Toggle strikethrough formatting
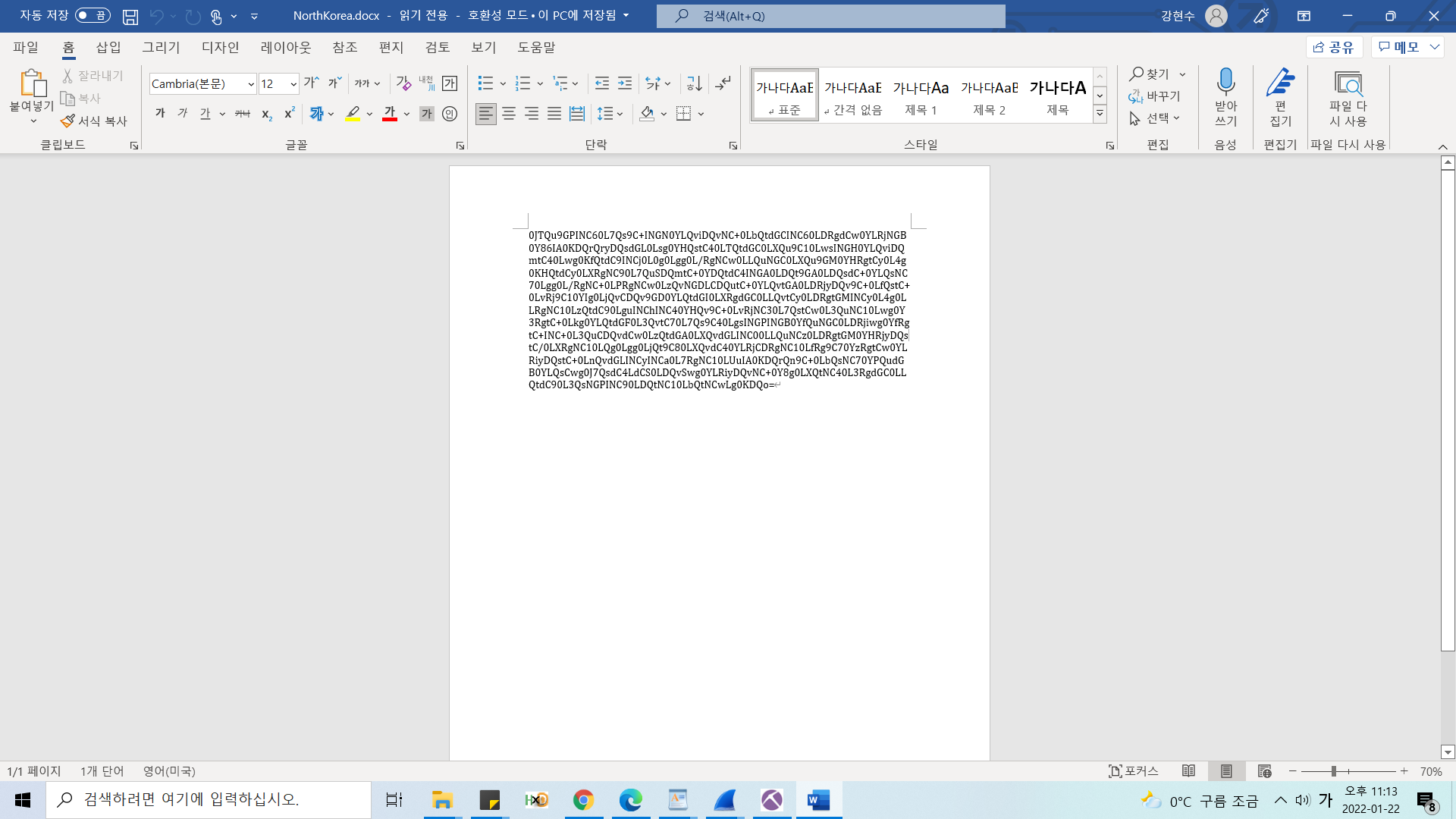The width and height of the screenshot is (1456, 819). (x=243, y=114)
